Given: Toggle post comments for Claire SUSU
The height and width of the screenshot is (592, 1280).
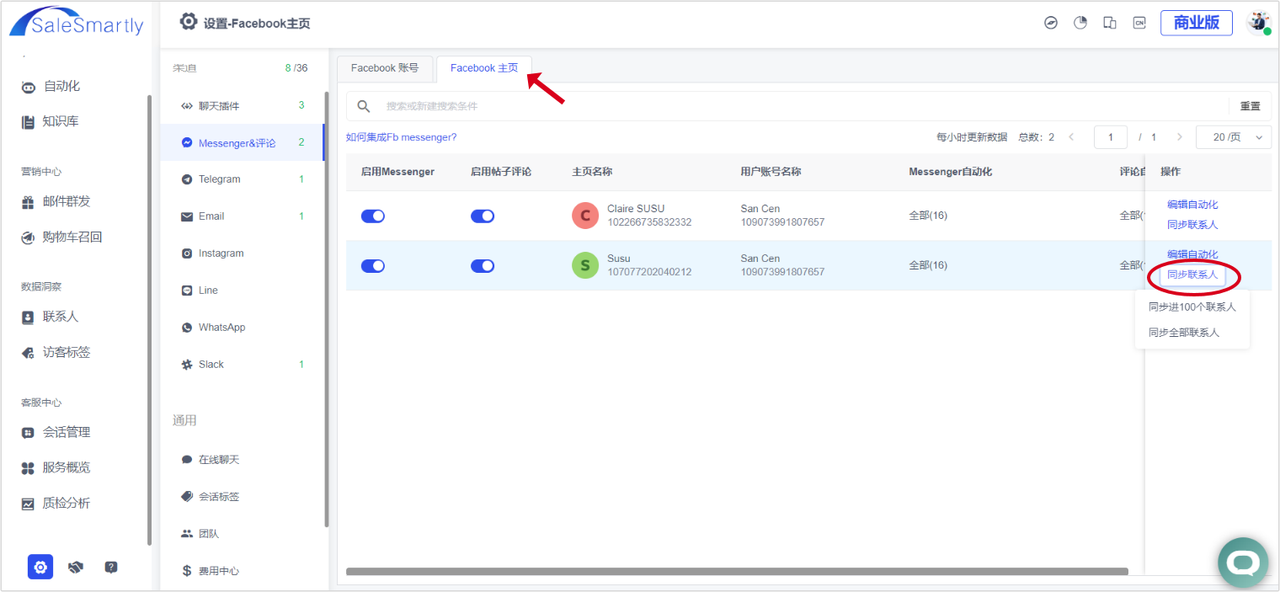Looking at the screenshot, I should coord(482,216).
